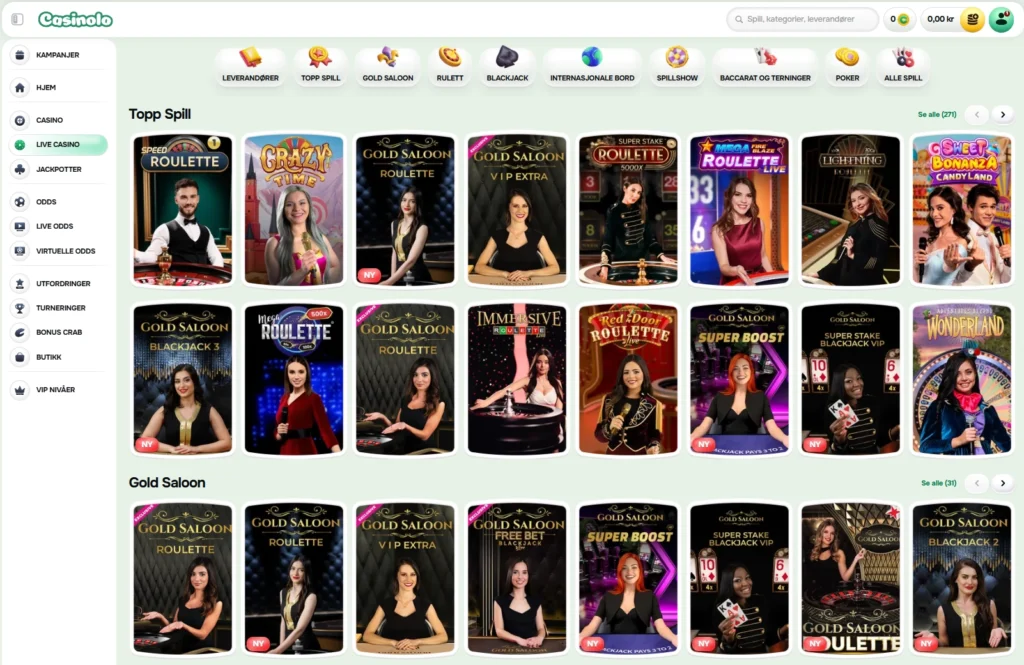The image size is (1024, 665).
Task: Go to previous Topp Spill page arrow
Action: (977, 114)
